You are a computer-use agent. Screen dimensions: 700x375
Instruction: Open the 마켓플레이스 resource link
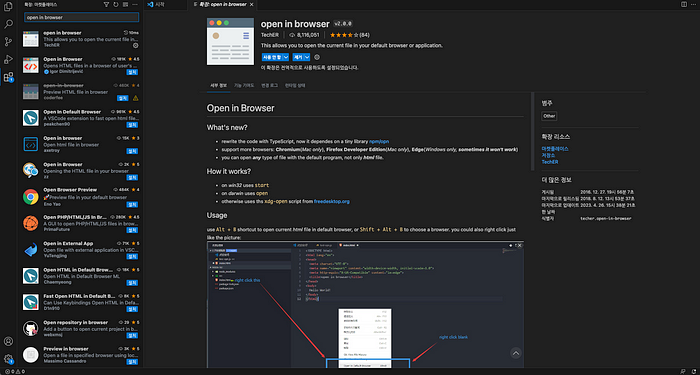click(x=555, y=149)
